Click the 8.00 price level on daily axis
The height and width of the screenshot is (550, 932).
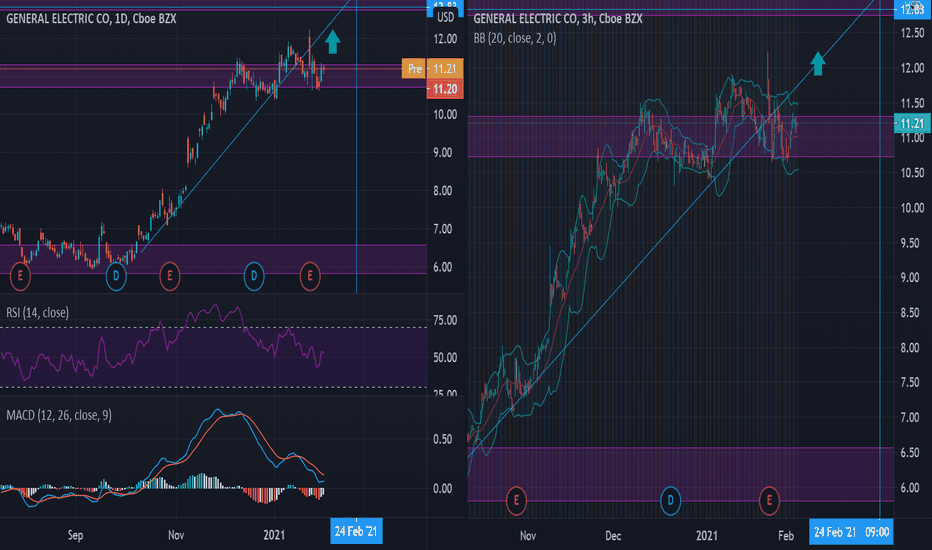443,190
